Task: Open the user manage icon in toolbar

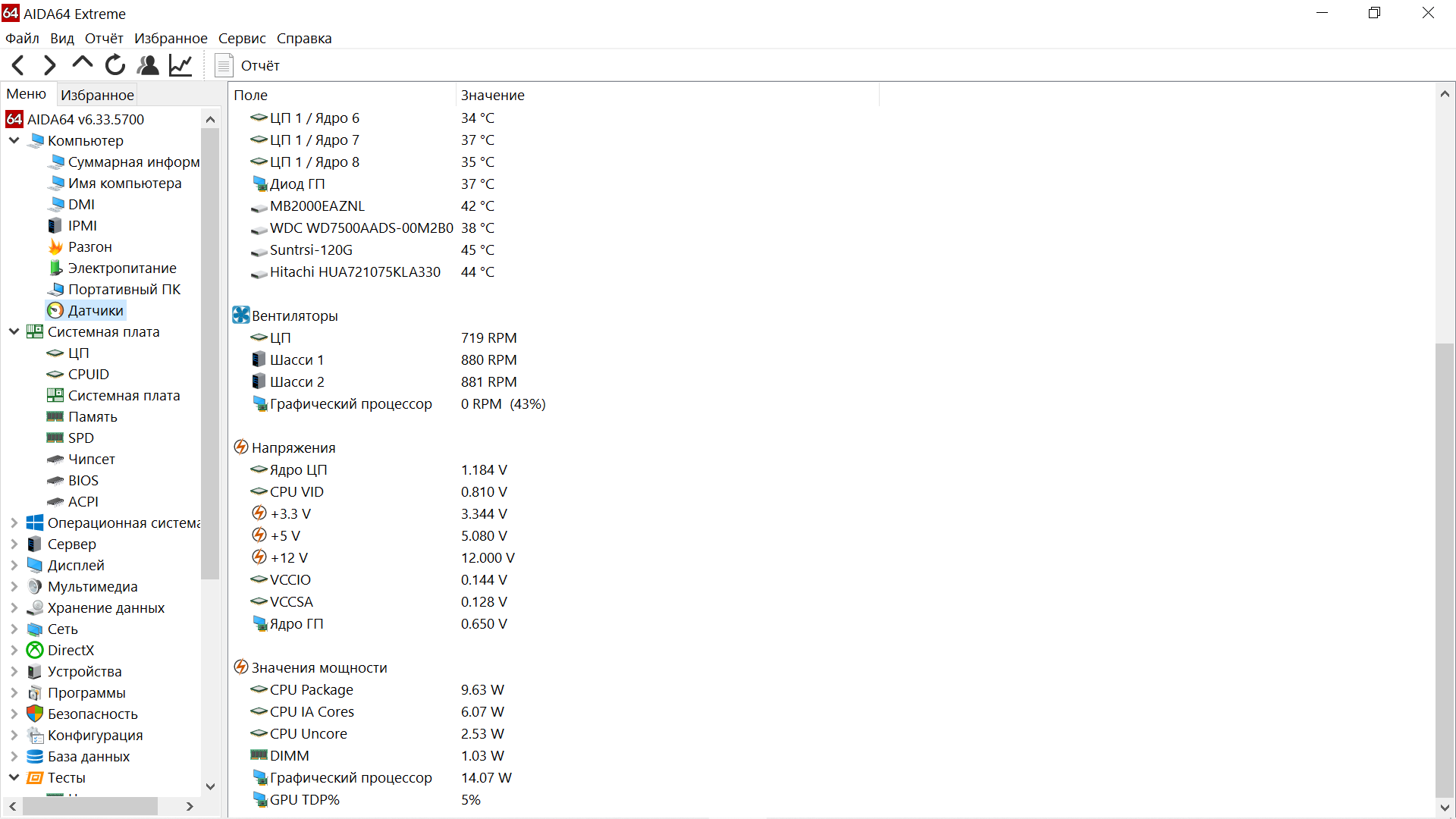Action: tap(148, 66)
